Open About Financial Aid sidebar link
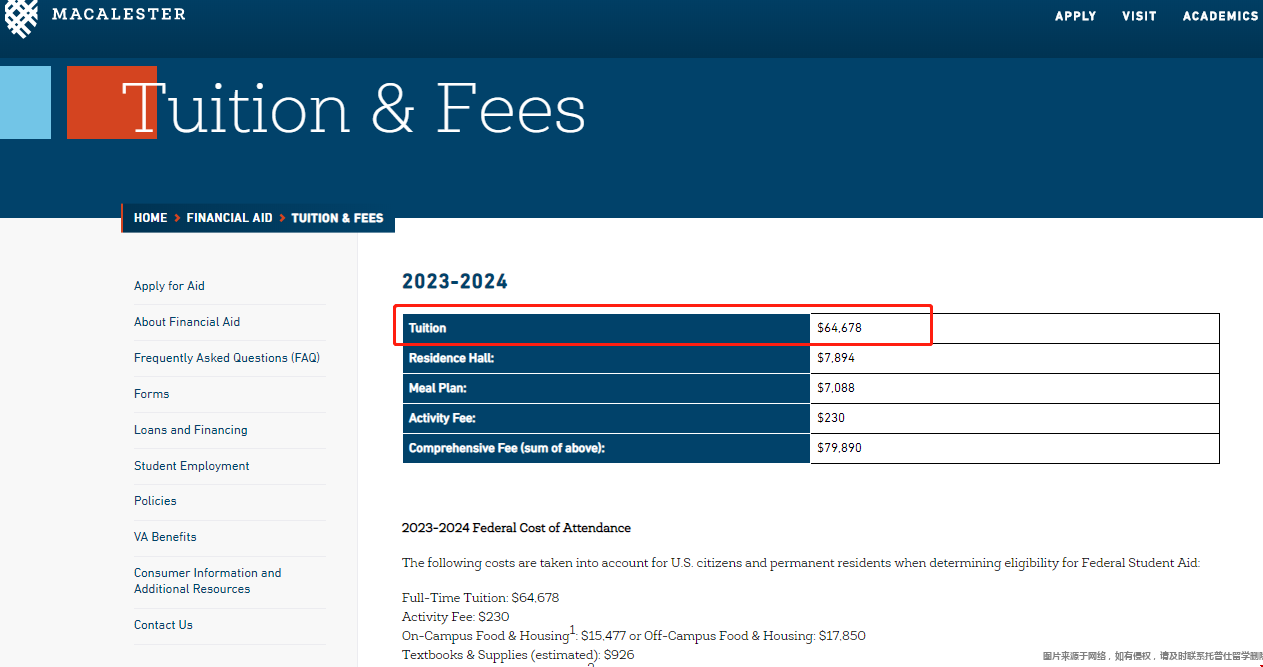 tap(187, 322)
